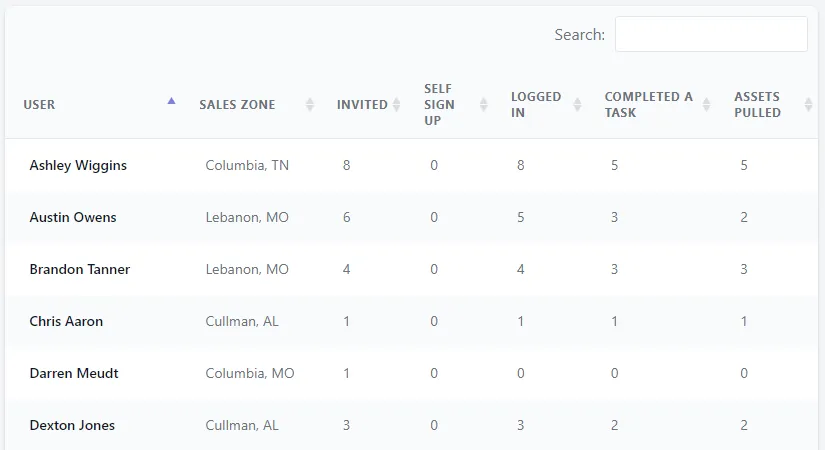Click the Self Sign Up sort icon
825x450 pixels.
coord(484,105)
